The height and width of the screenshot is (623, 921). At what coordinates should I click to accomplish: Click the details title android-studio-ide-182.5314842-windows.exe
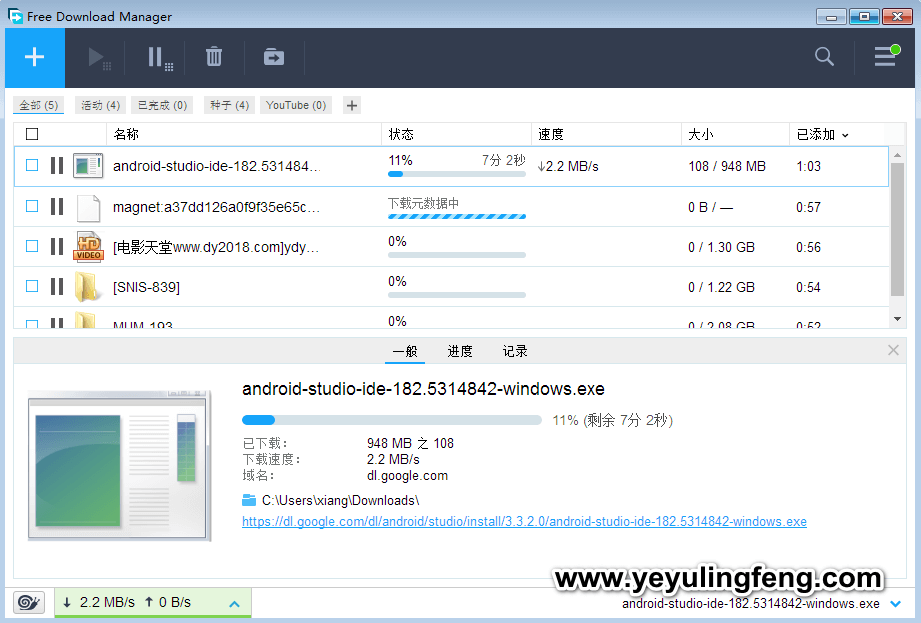423,389
